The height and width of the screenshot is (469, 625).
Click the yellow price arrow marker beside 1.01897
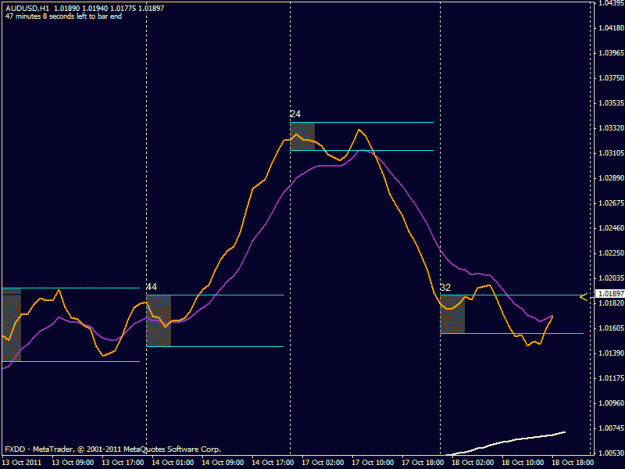point(584,297)
